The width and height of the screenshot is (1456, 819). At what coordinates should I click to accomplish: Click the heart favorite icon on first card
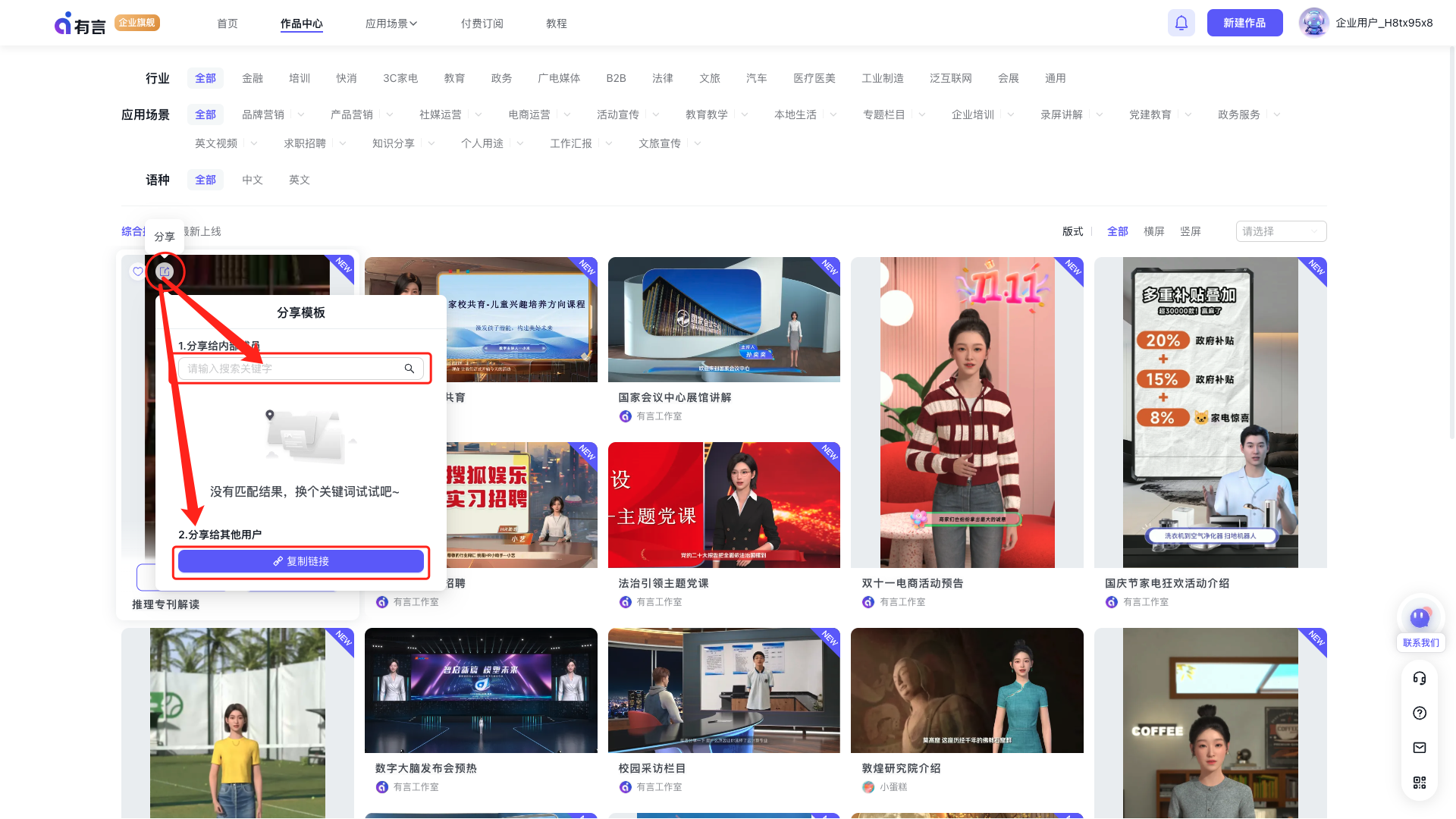pyautogui.click(x=138, y=271)
